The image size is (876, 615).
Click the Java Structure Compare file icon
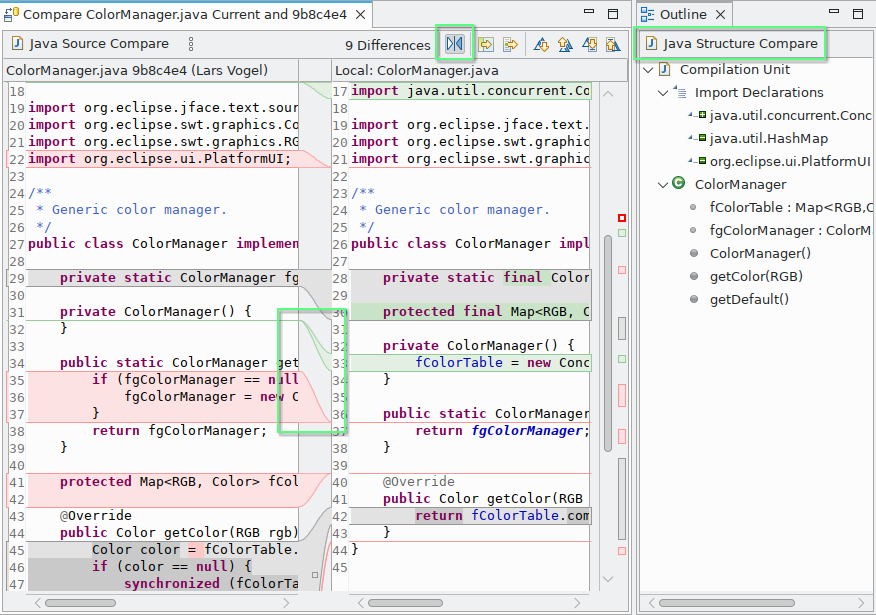651,43
